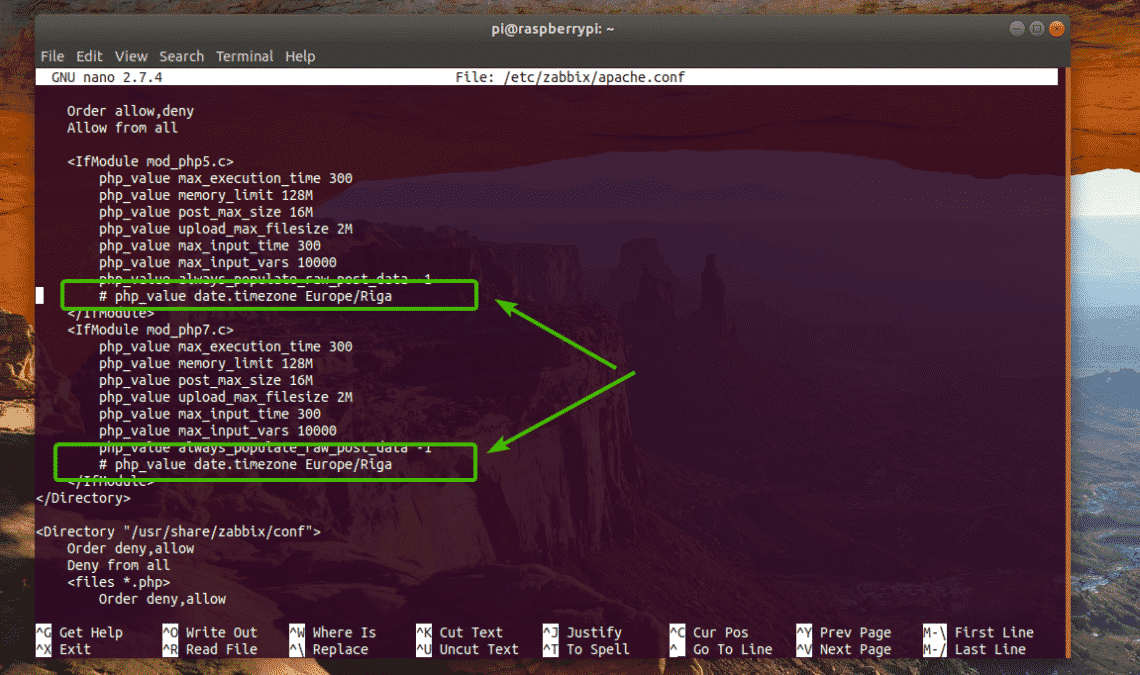Click the Directory "/usr/share/zabbix/conf" line
Image resolution: width=1140 pixels, height=675 pixels.
point(178,531)
